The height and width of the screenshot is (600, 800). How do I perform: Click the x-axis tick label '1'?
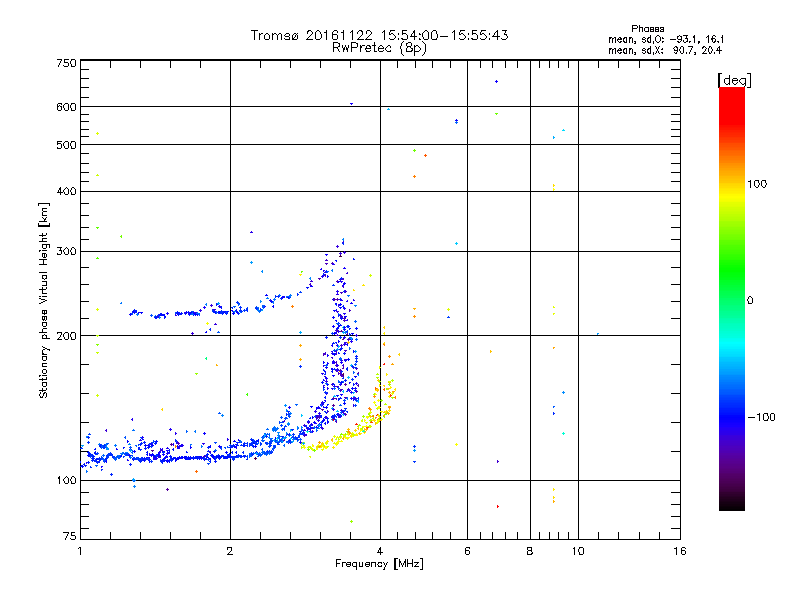[80, 551]
